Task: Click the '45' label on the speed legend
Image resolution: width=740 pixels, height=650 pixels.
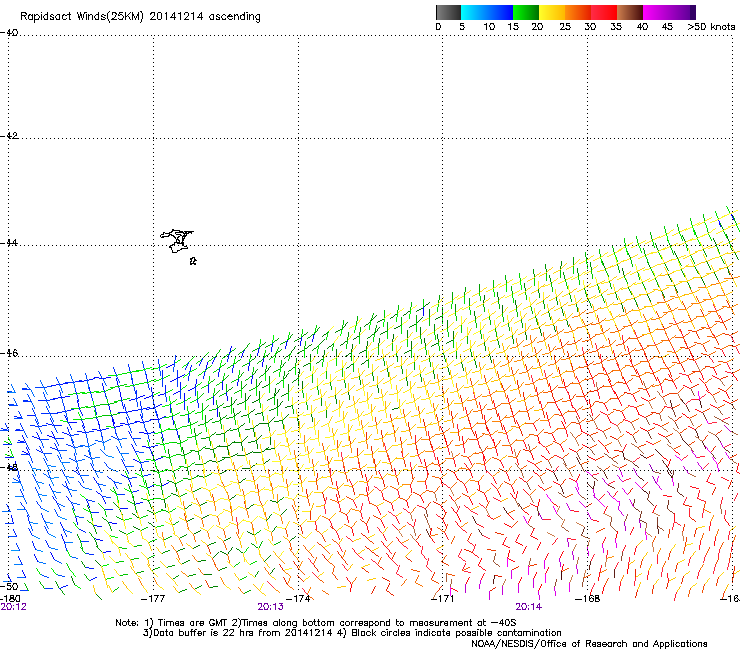Action: pos(667,27)
